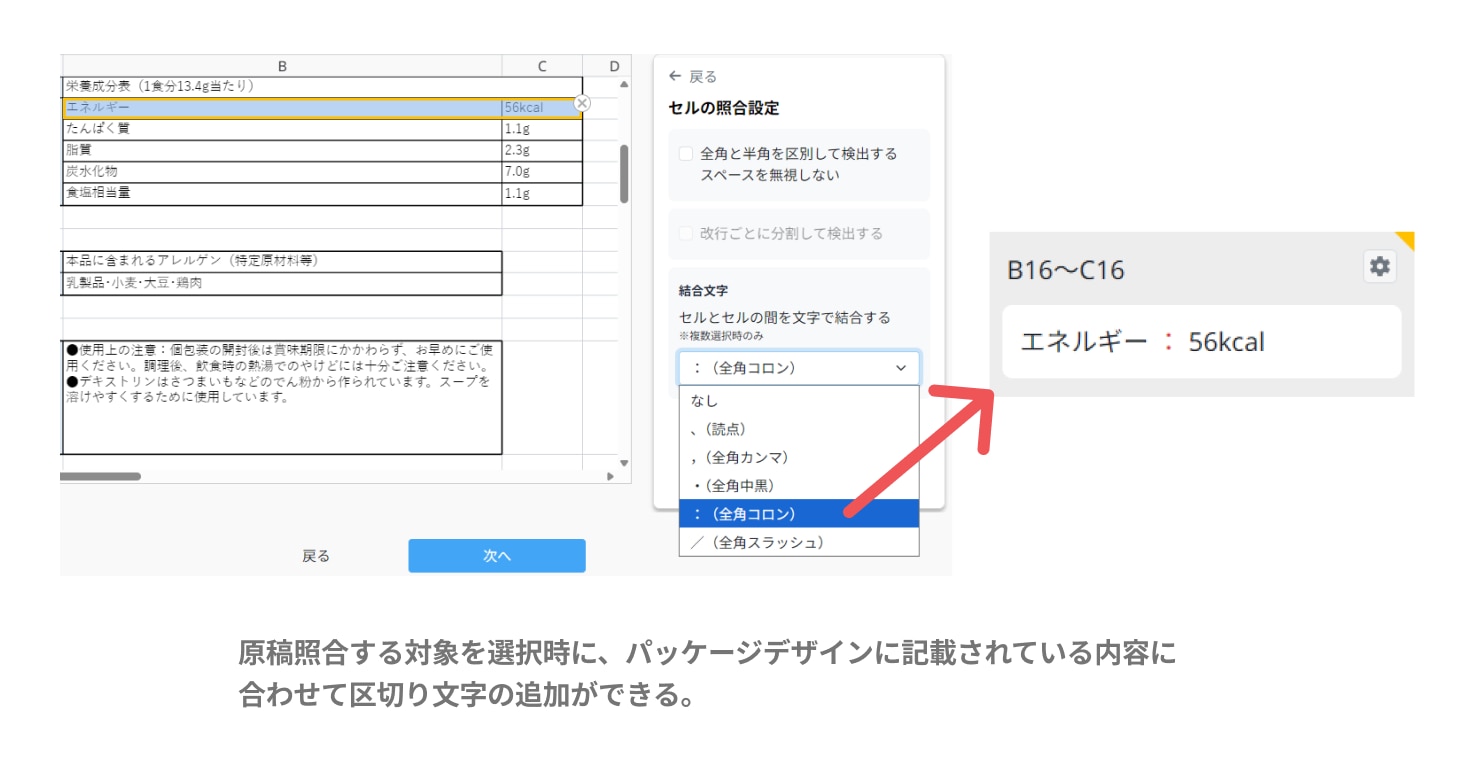The image size is (1472, 768).
Task: Click the 戻る button beside 次へ
Action: click(x=316, y=556)
